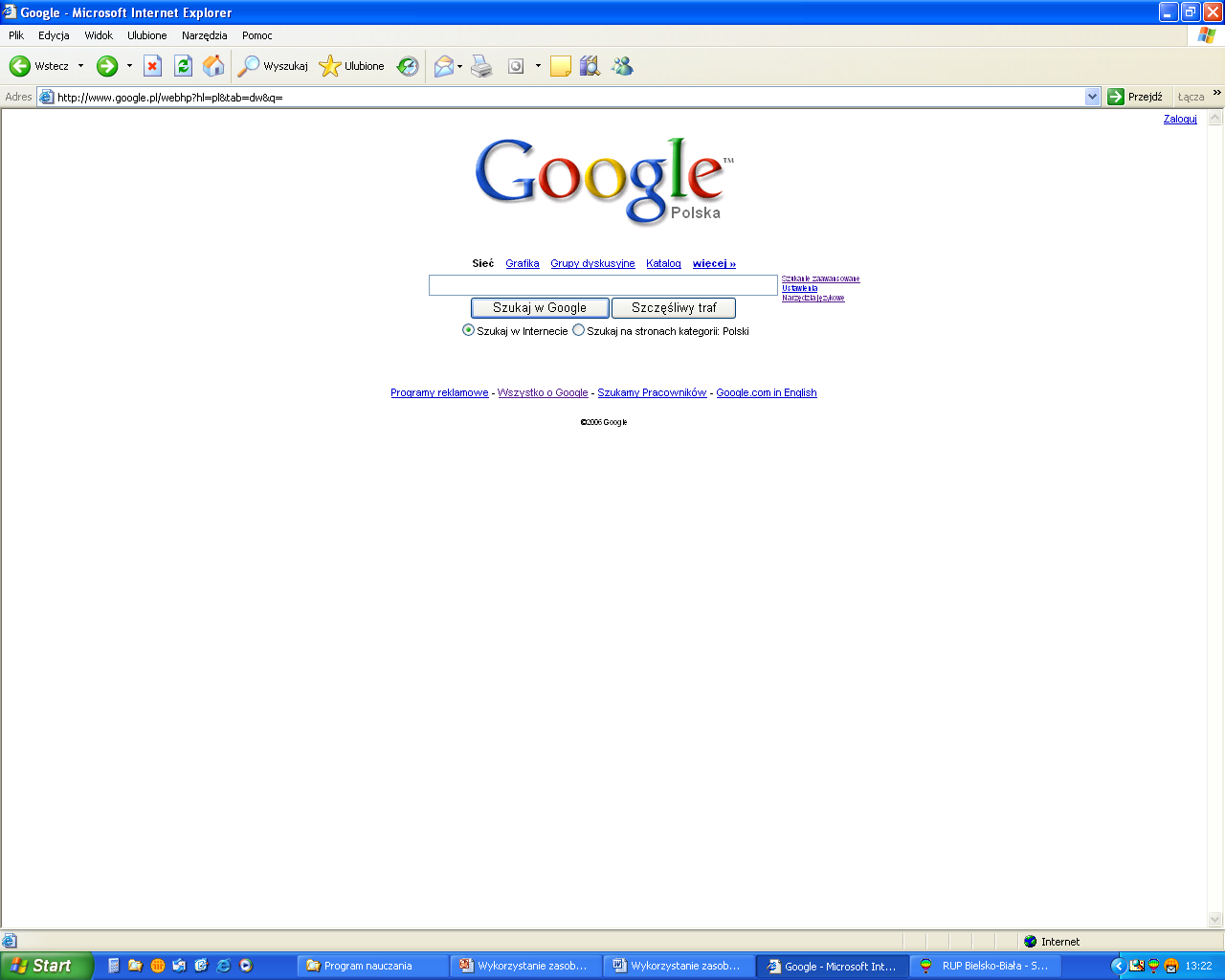Click the page scrollbar up arrow
This screenshot has height=980, width=1225.
pos(1215,119)
